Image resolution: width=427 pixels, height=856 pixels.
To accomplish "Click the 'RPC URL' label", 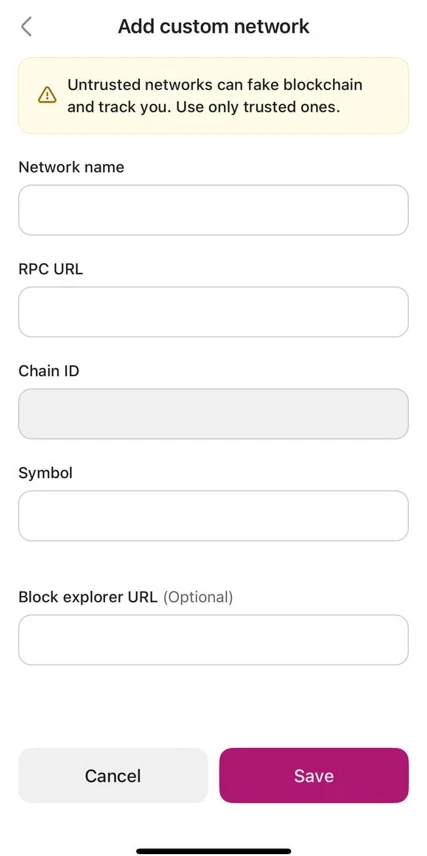I will pos(51,269).
